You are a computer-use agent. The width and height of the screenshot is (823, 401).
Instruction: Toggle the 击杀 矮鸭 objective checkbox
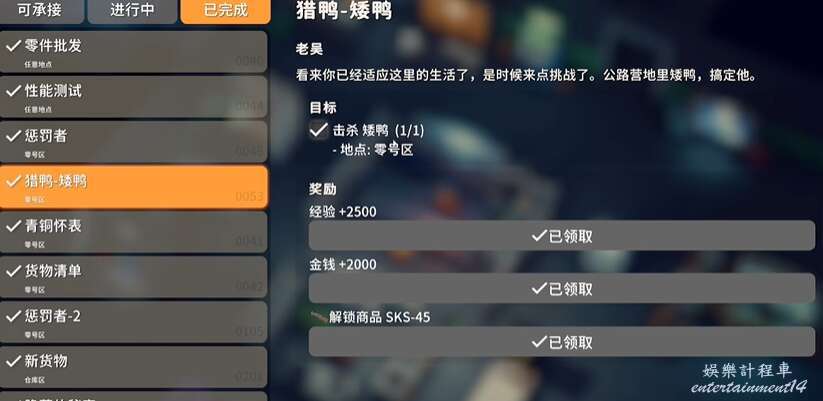click(319, 129)
